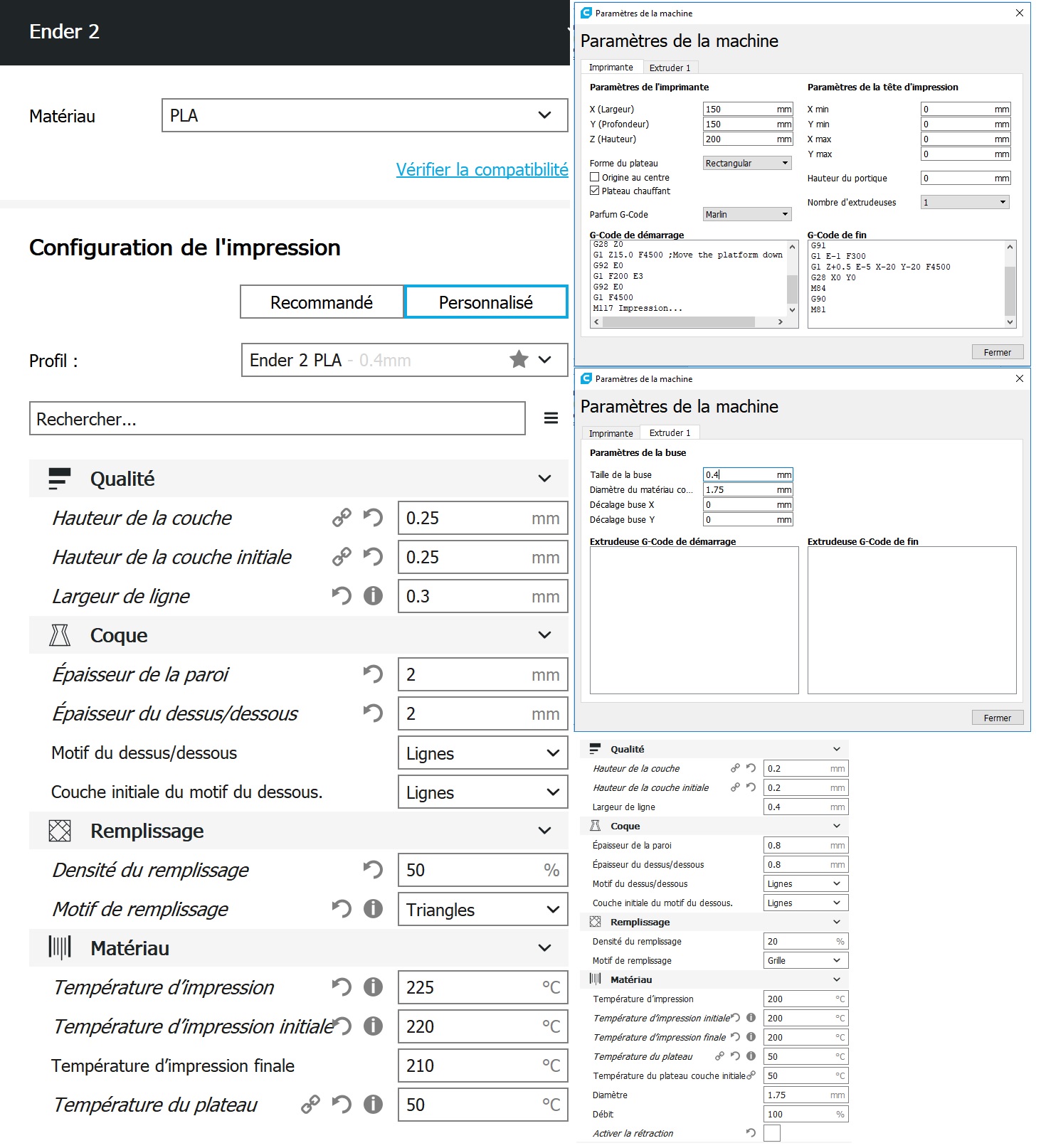Reset Largeur de ligne with its undo arrow
This screenshot has width=1041, height=1148.
pos(342,596)
